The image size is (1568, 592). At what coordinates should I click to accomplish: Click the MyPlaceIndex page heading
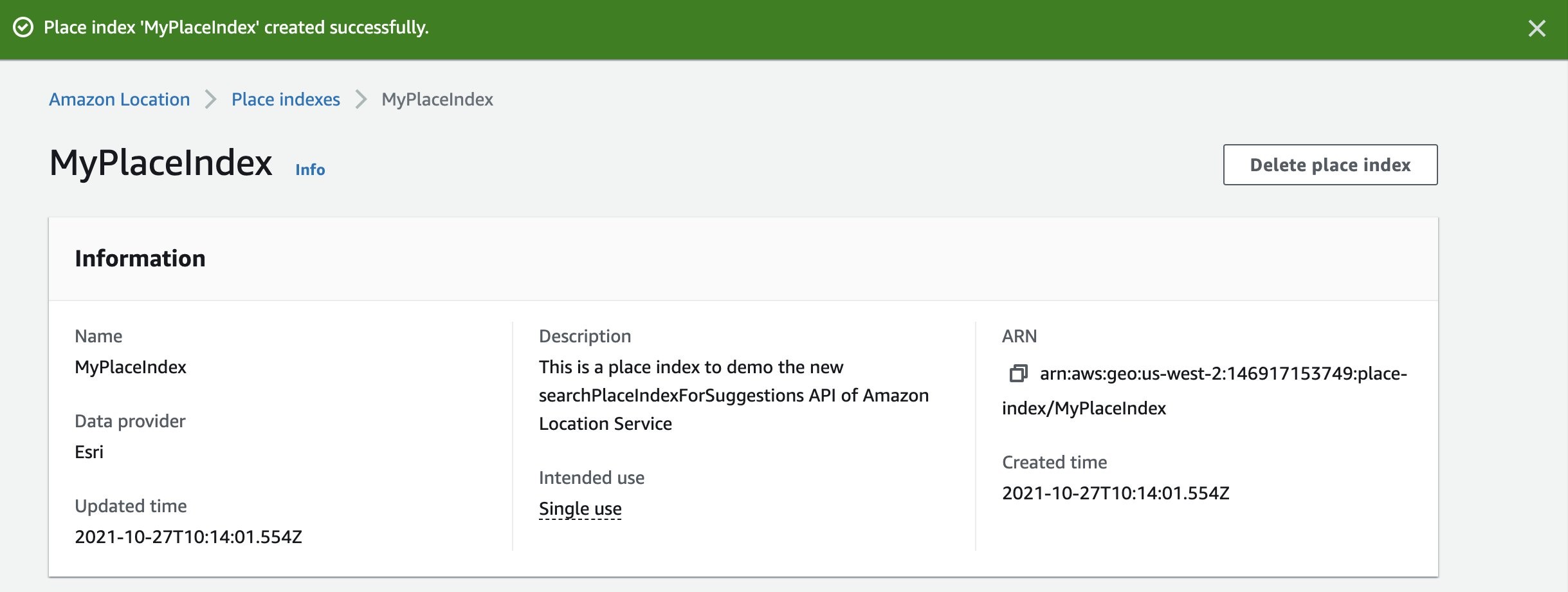pyautogui.click(x=161, y=162)
